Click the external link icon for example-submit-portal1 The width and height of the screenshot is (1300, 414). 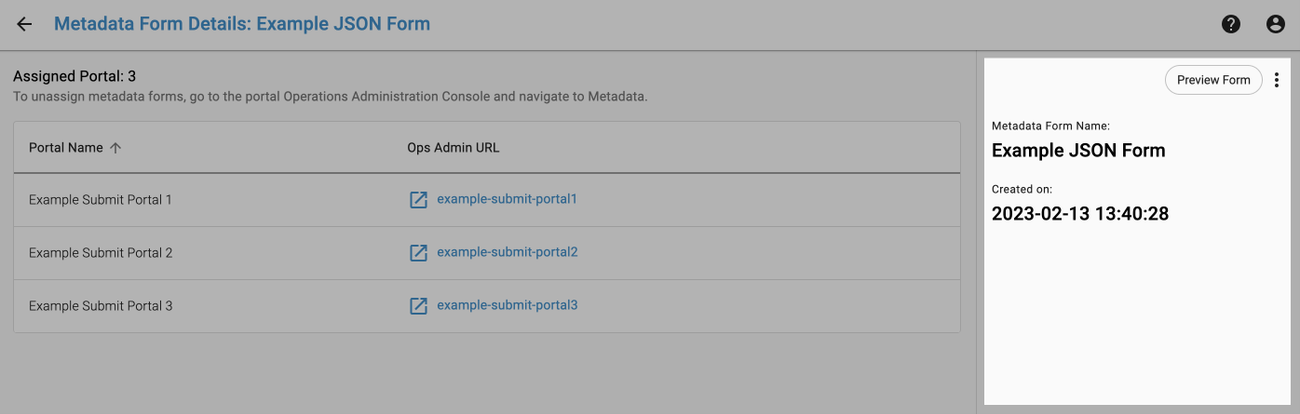(x=419, y=200)
